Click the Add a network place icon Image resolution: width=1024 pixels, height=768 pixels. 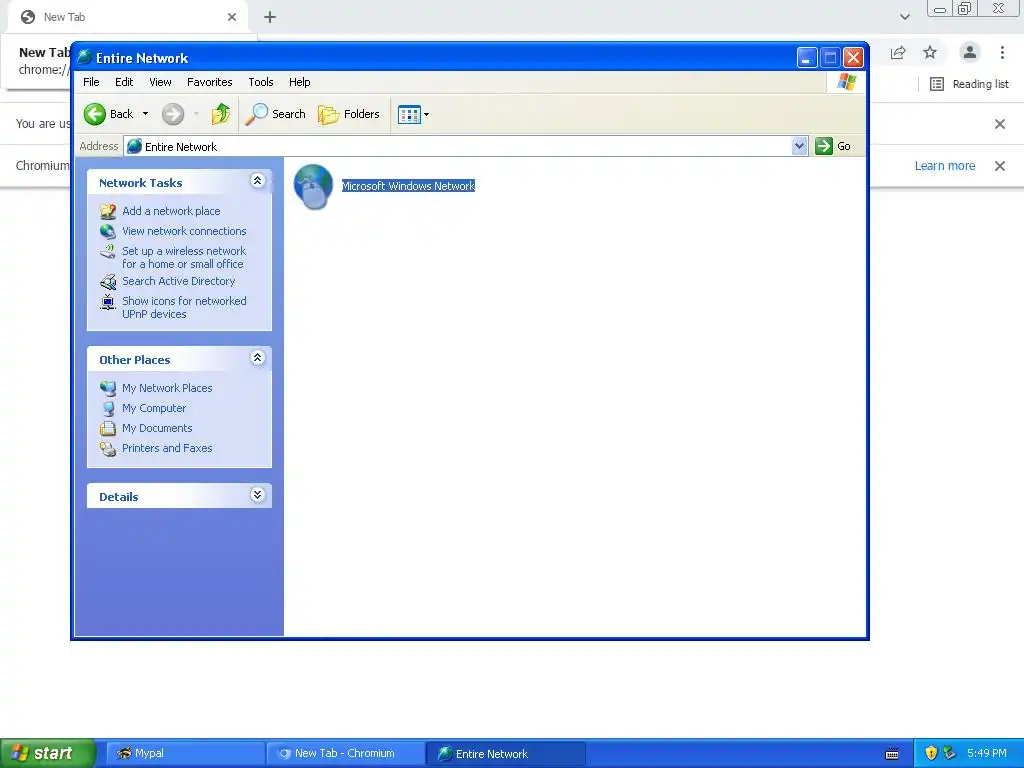108,211
